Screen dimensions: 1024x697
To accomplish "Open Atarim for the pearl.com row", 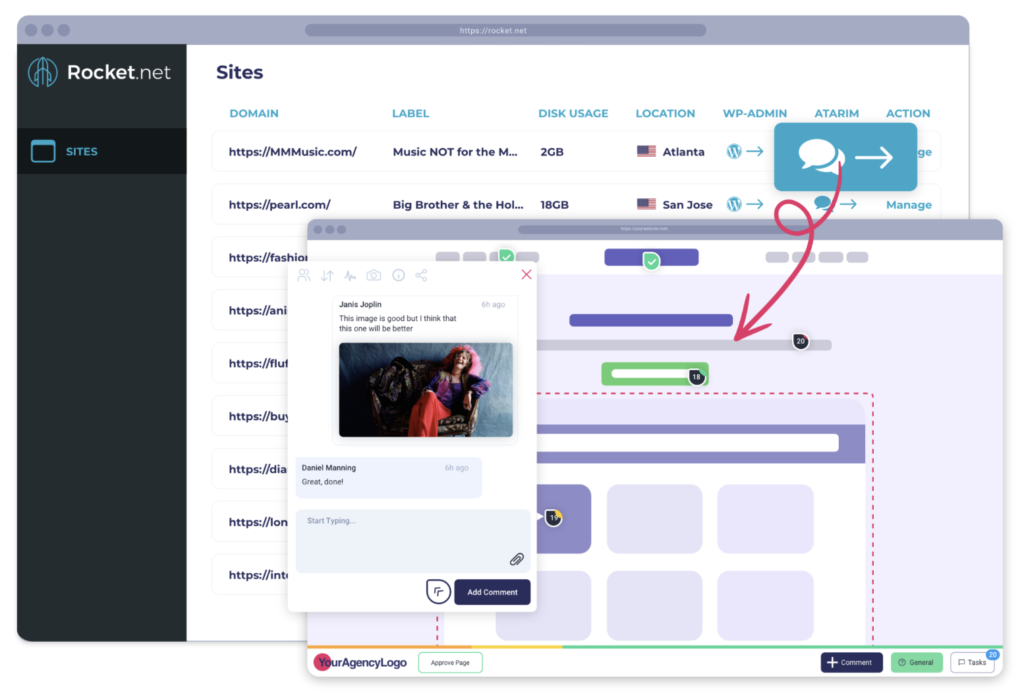I will pyautogui.click(x=835, y=204).
